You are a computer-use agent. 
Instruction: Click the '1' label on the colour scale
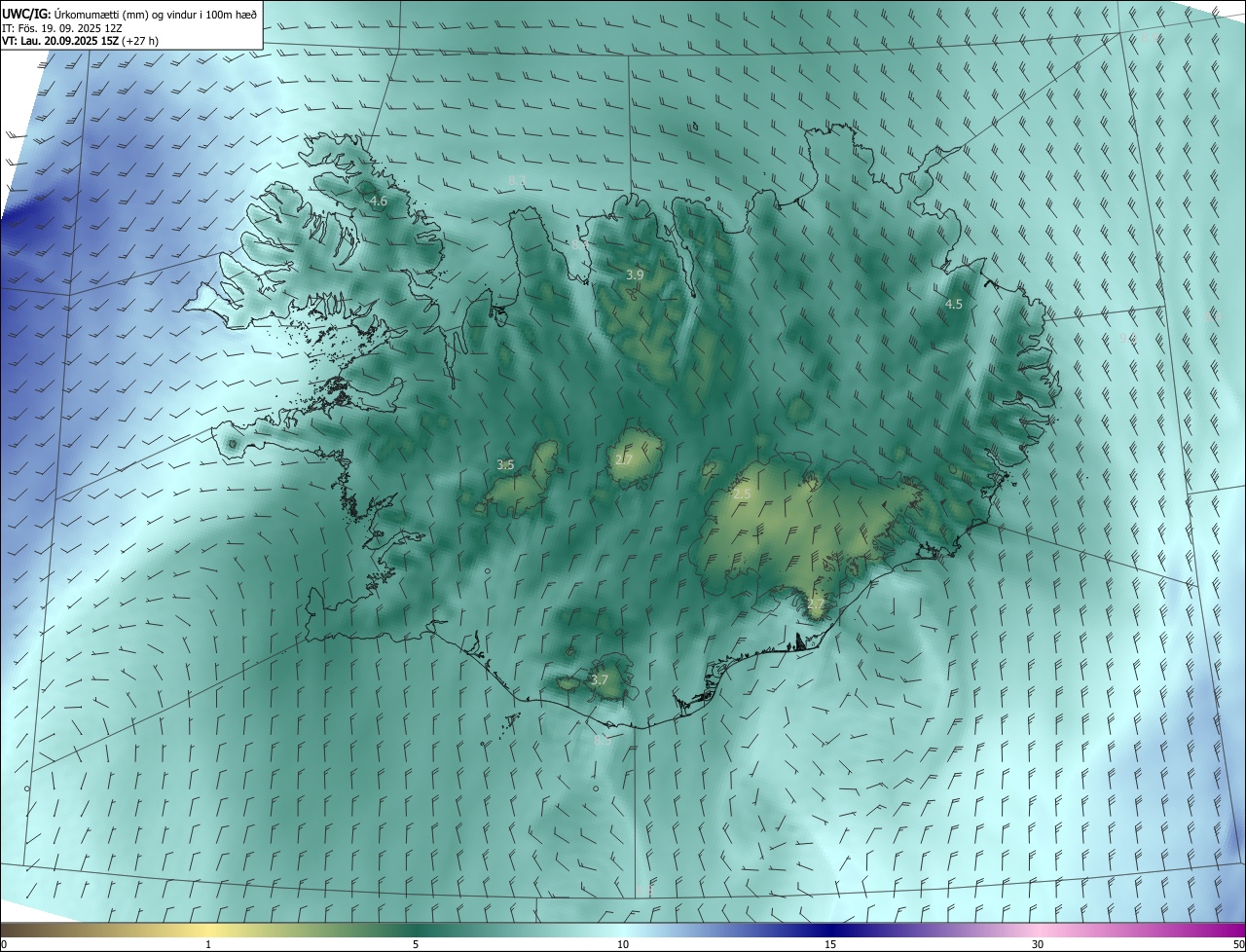208,944
